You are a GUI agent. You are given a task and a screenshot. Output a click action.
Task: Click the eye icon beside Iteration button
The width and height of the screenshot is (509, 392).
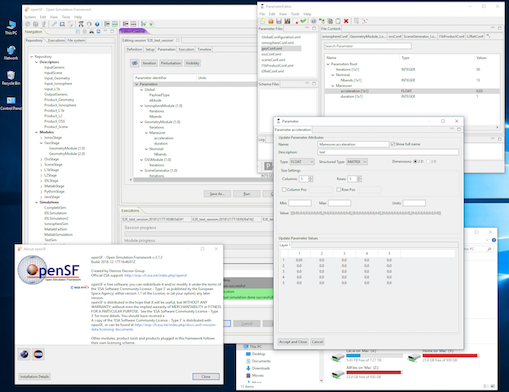click(135, 63)
